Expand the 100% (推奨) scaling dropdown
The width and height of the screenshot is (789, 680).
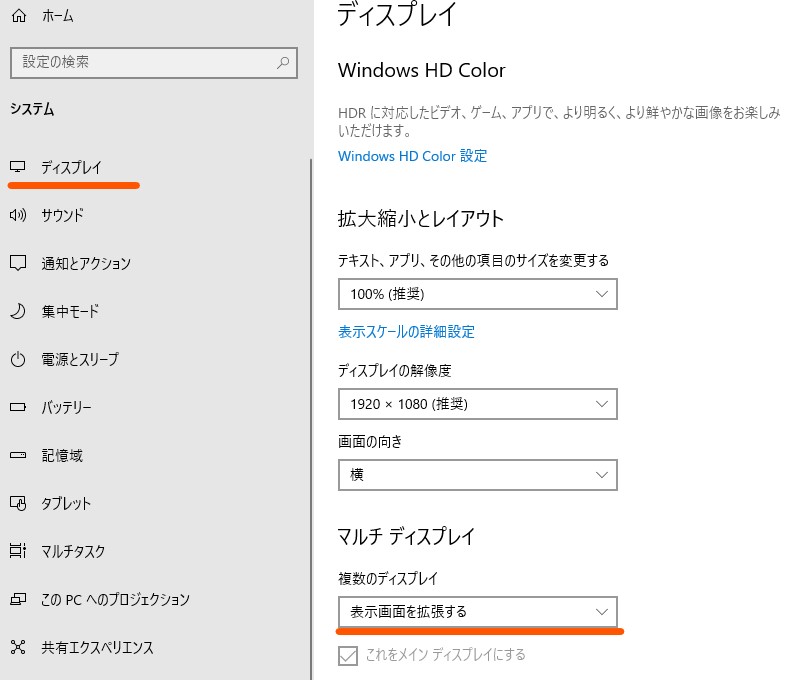pyautogui.click(x=478, y=294)
